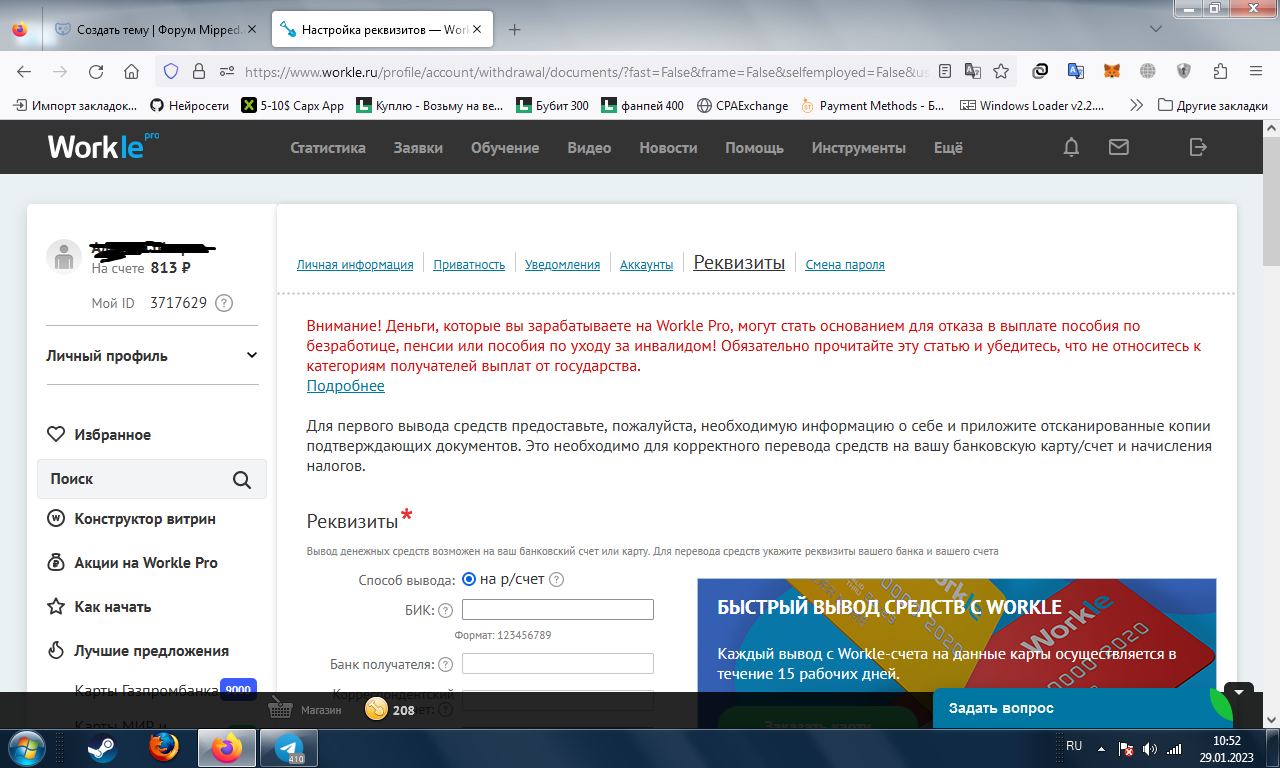
Task: Switch to Приватность tab
Action: [x=469, y=265]
